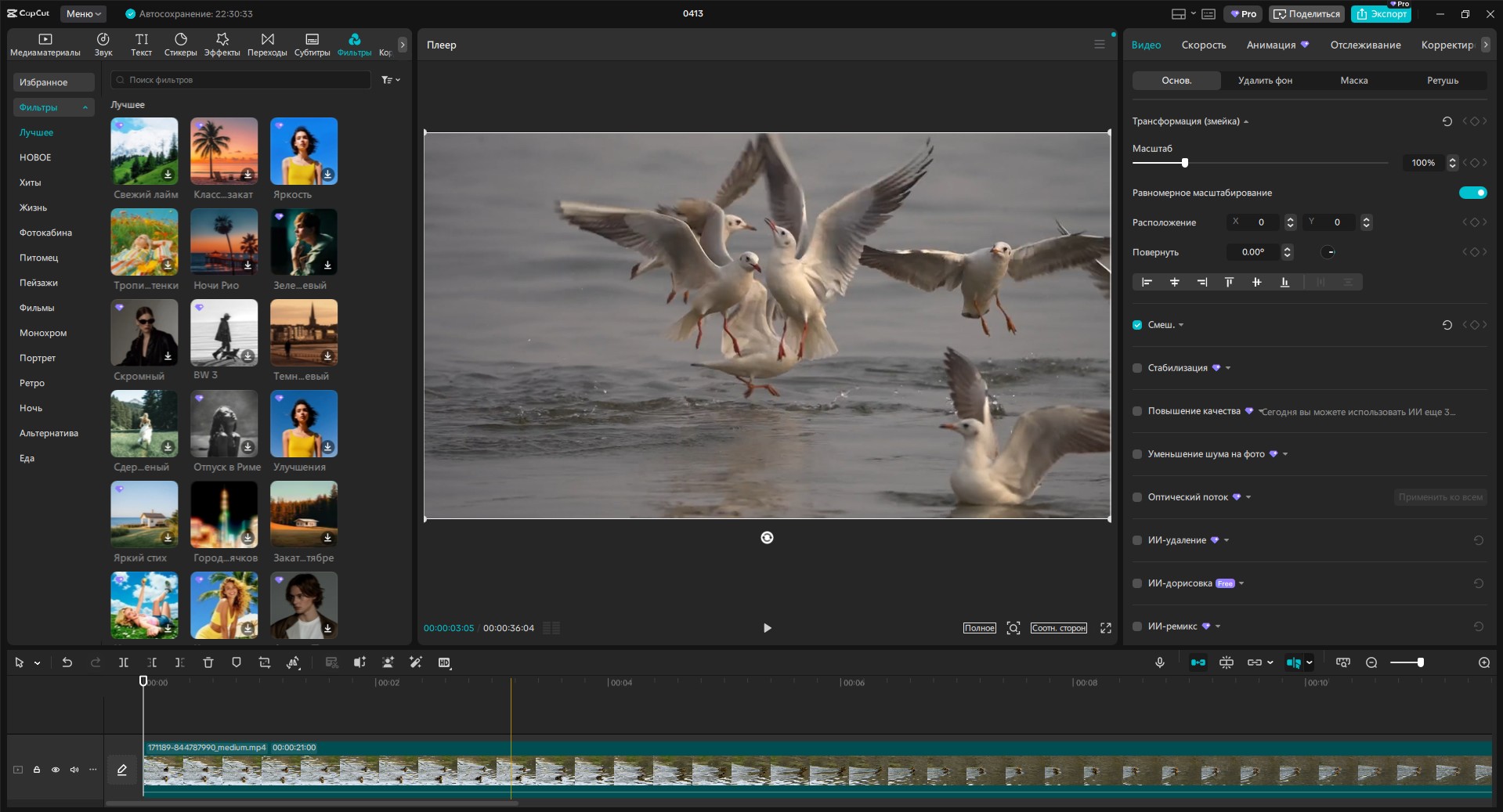Viewport: 1503px width, 812px height.
Task: Open the Transitions panel (Переходы)
Action: click(x=267, y=45)
